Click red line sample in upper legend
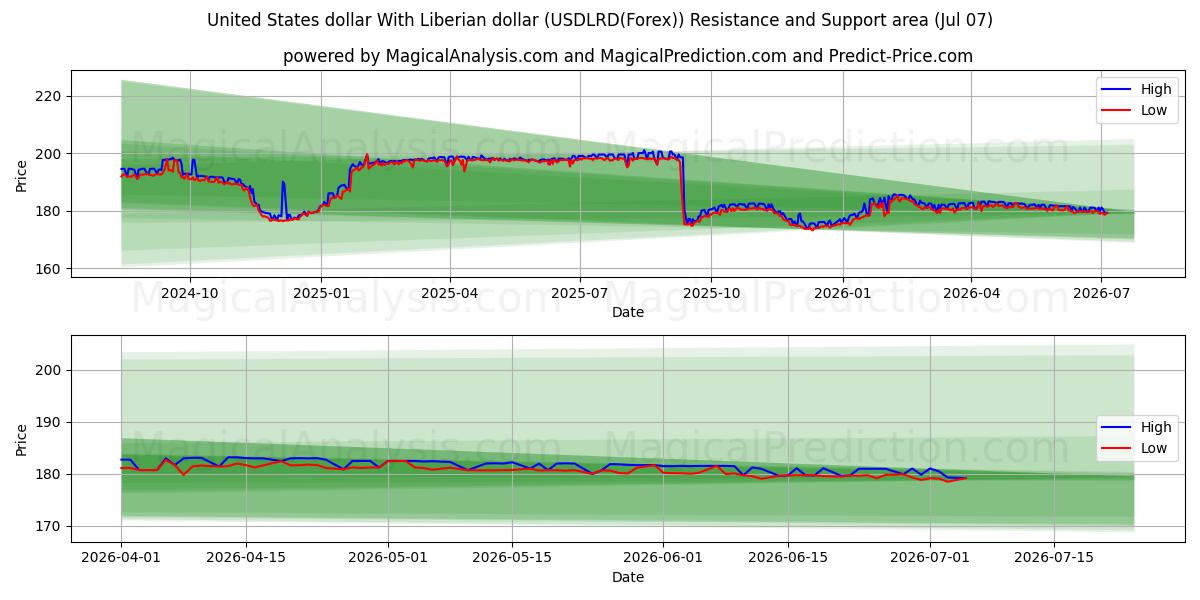This screenshot has width=1200, height=600. point(1117,111)
